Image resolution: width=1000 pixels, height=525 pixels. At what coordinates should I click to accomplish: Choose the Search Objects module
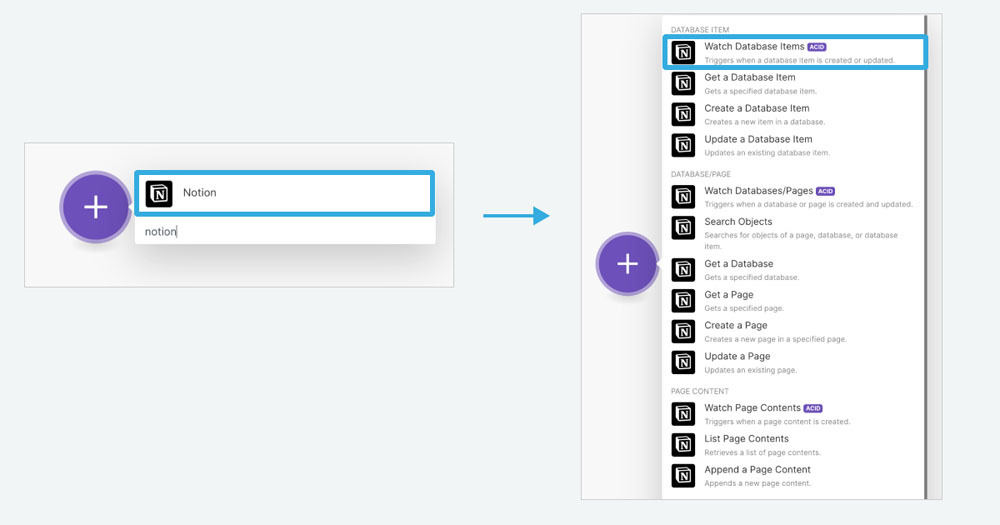[x=795, y=233]
